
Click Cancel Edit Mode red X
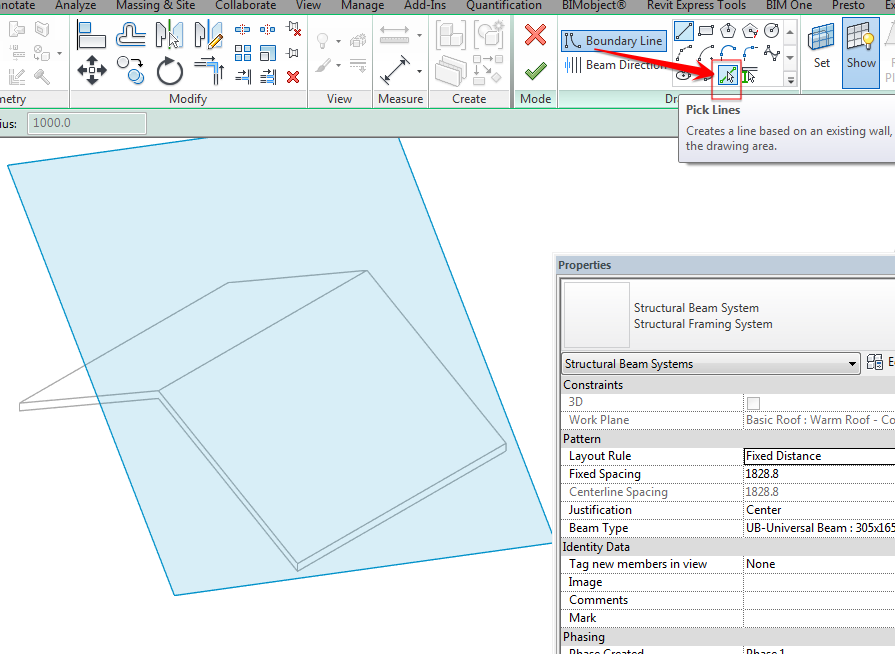(535, 35)
